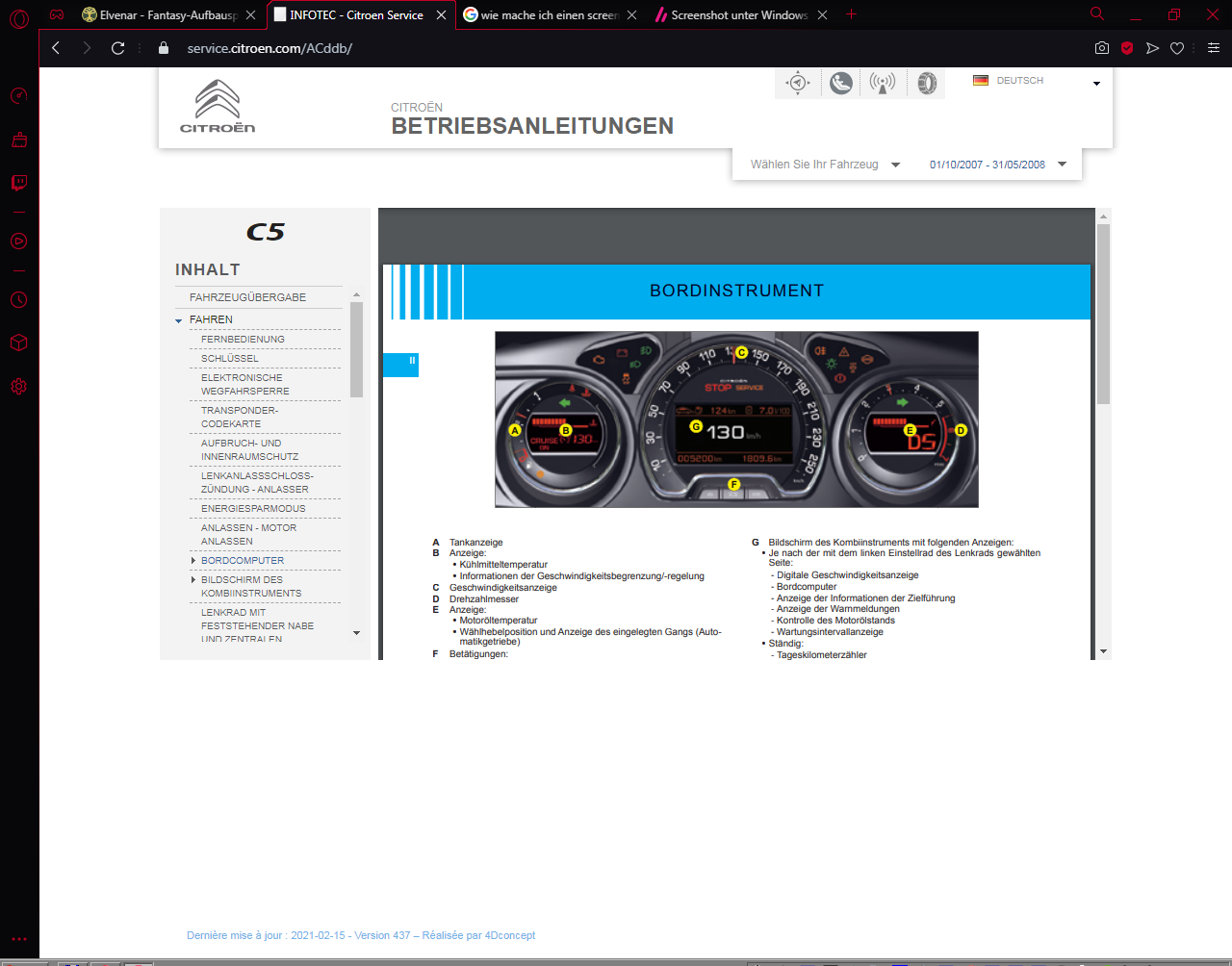Open date range 01/10/2007 - 31/05/2008 dropdown
Viewport: 1232px width, 966px height.
point(998,165)
